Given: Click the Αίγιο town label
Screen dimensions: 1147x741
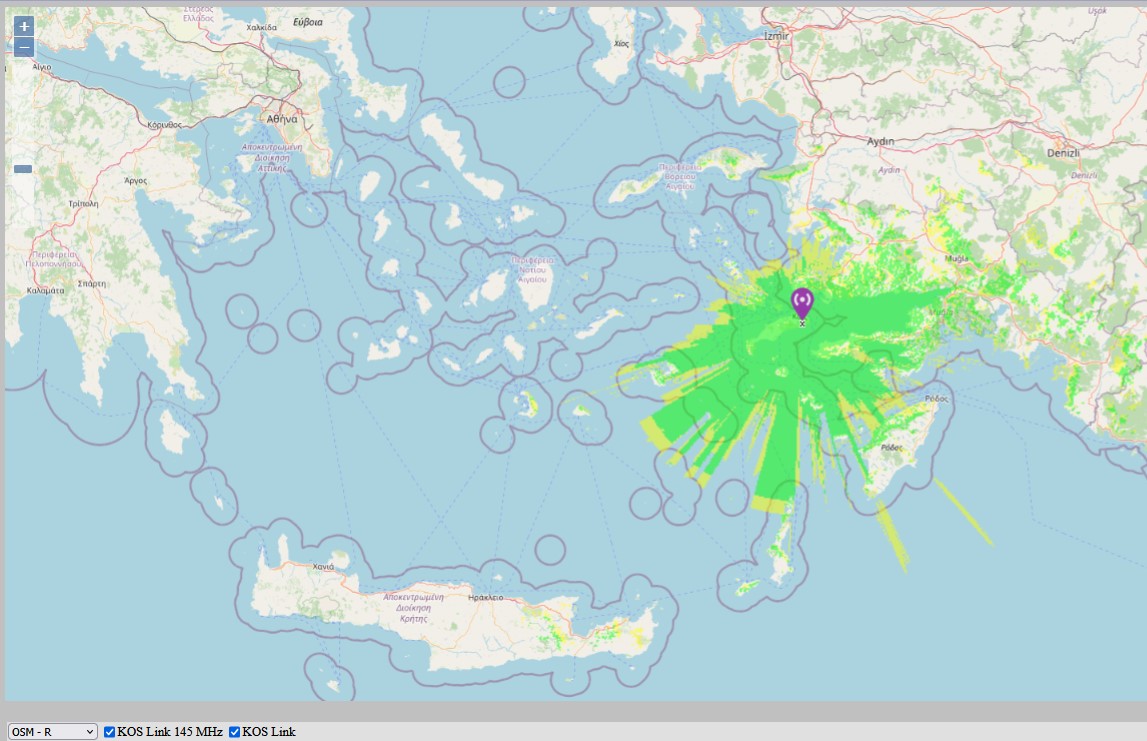Looking at the screenshot, I should (x=42, y=67).
